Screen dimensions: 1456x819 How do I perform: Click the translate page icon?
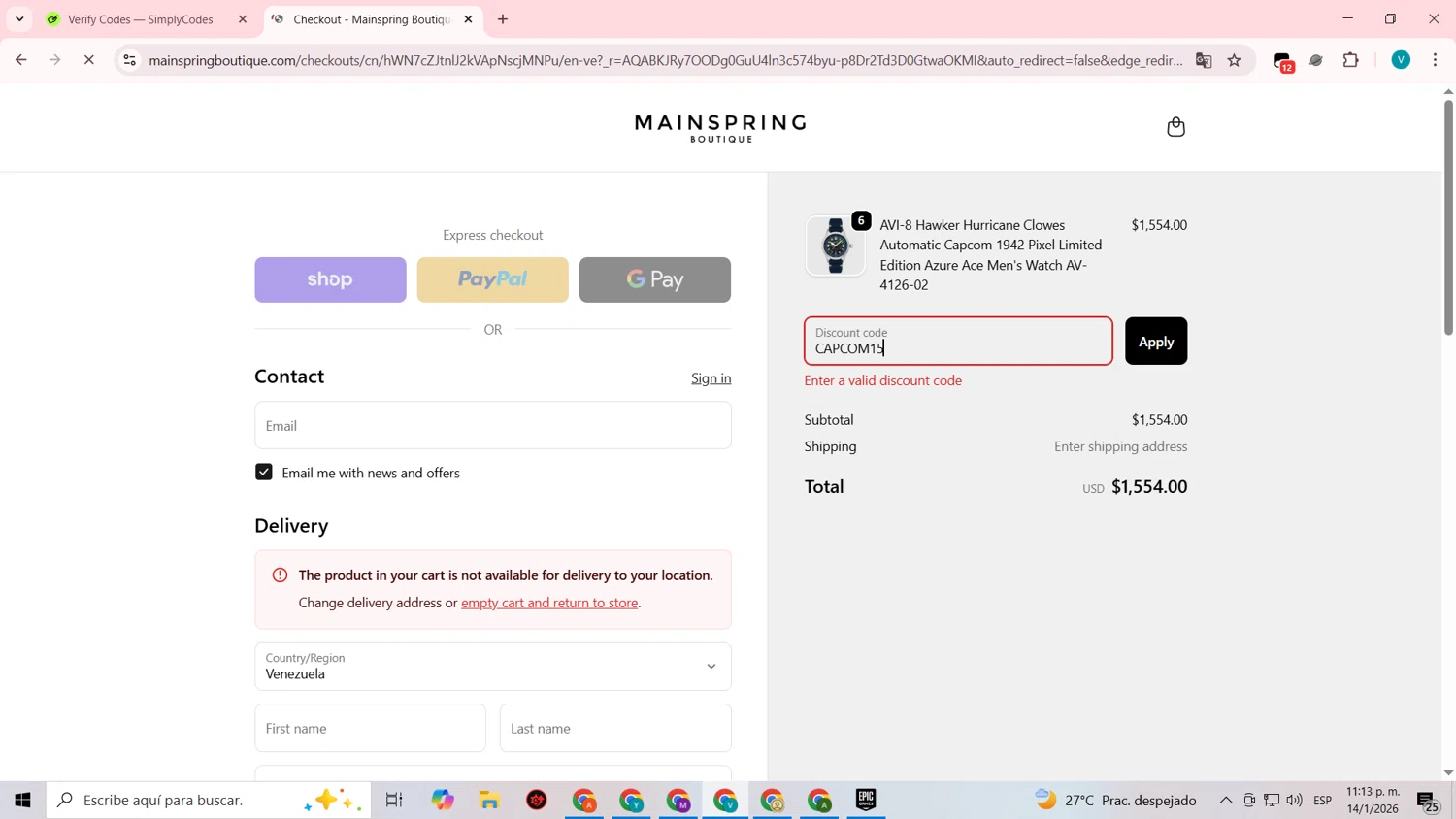tap(1204, 60)
